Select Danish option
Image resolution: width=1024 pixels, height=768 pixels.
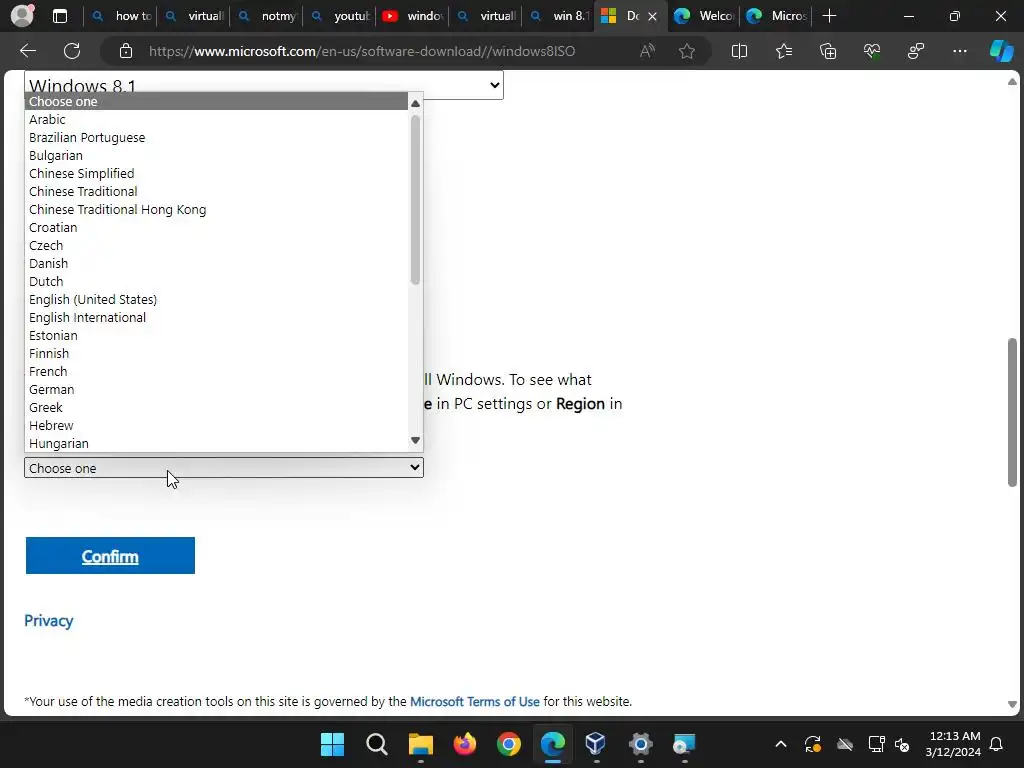click(x=216, y=263)
